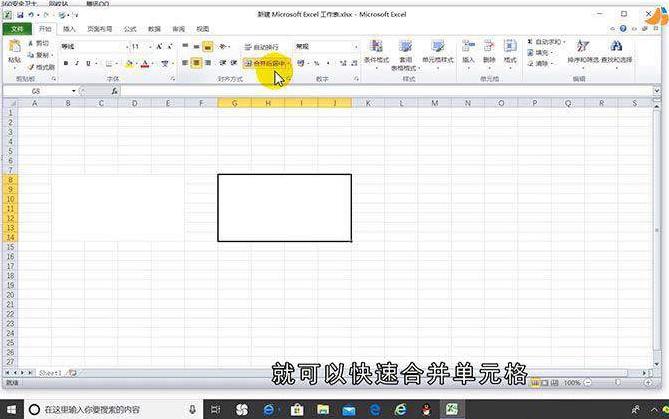669x419 pixels.
Task: Click the formula bar input area
Action: [x=386, y=91]
